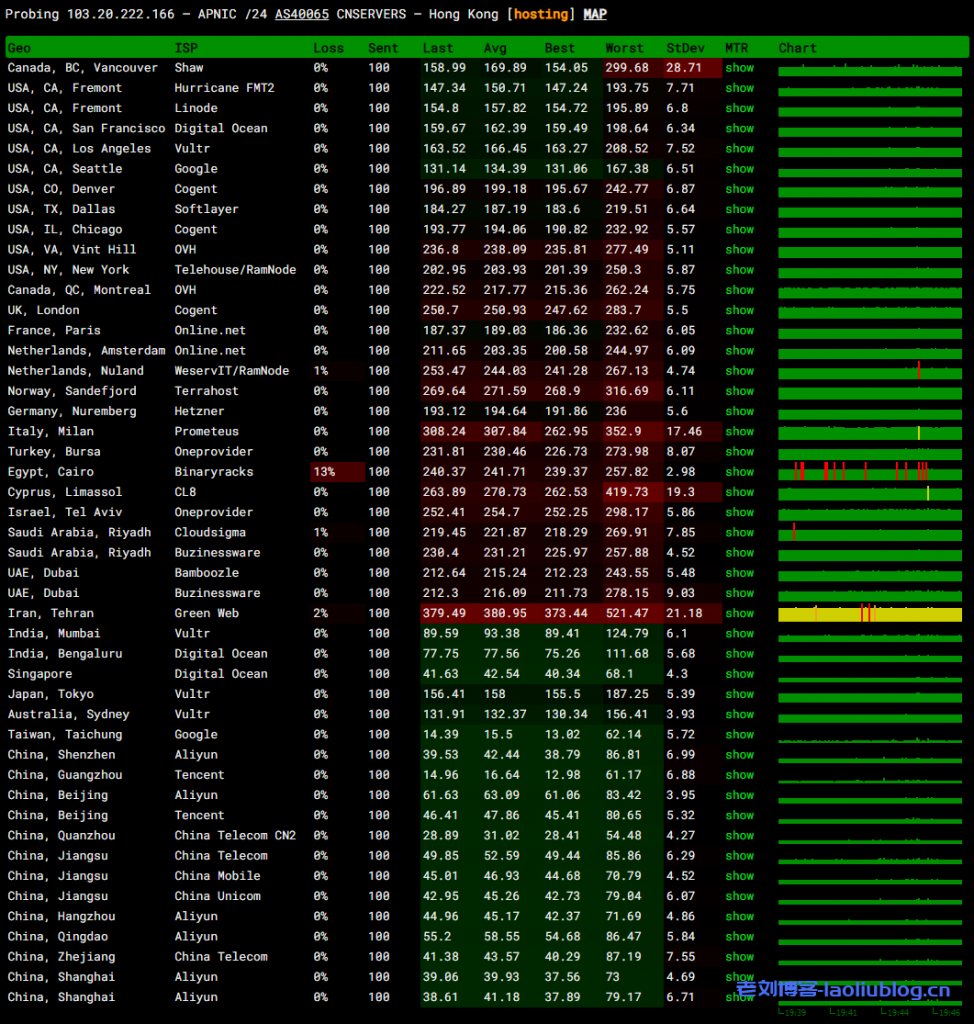Click the Cyprus Limassol latency chart
Screen dimensions: 974x1024
869,492
